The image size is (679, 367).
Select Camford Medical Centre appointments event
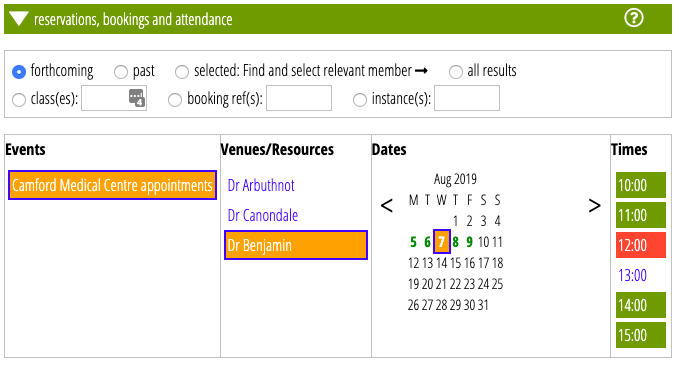(112, 185)
